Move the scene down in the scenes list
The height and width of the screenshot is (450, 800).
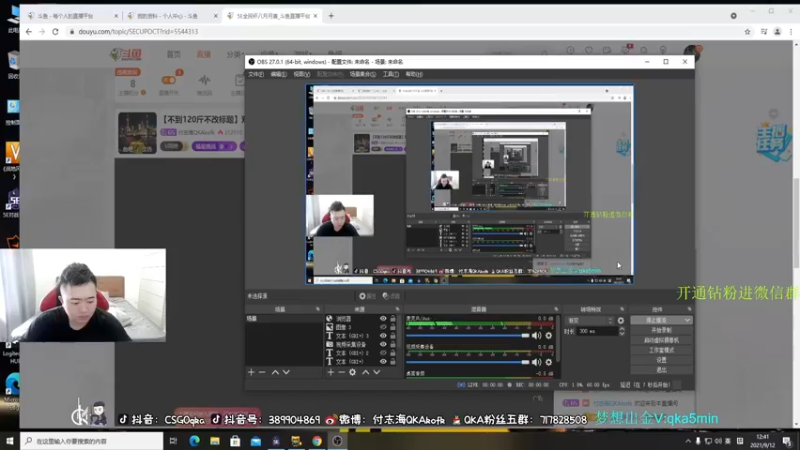pyautogui.click(x=286, y=372)
